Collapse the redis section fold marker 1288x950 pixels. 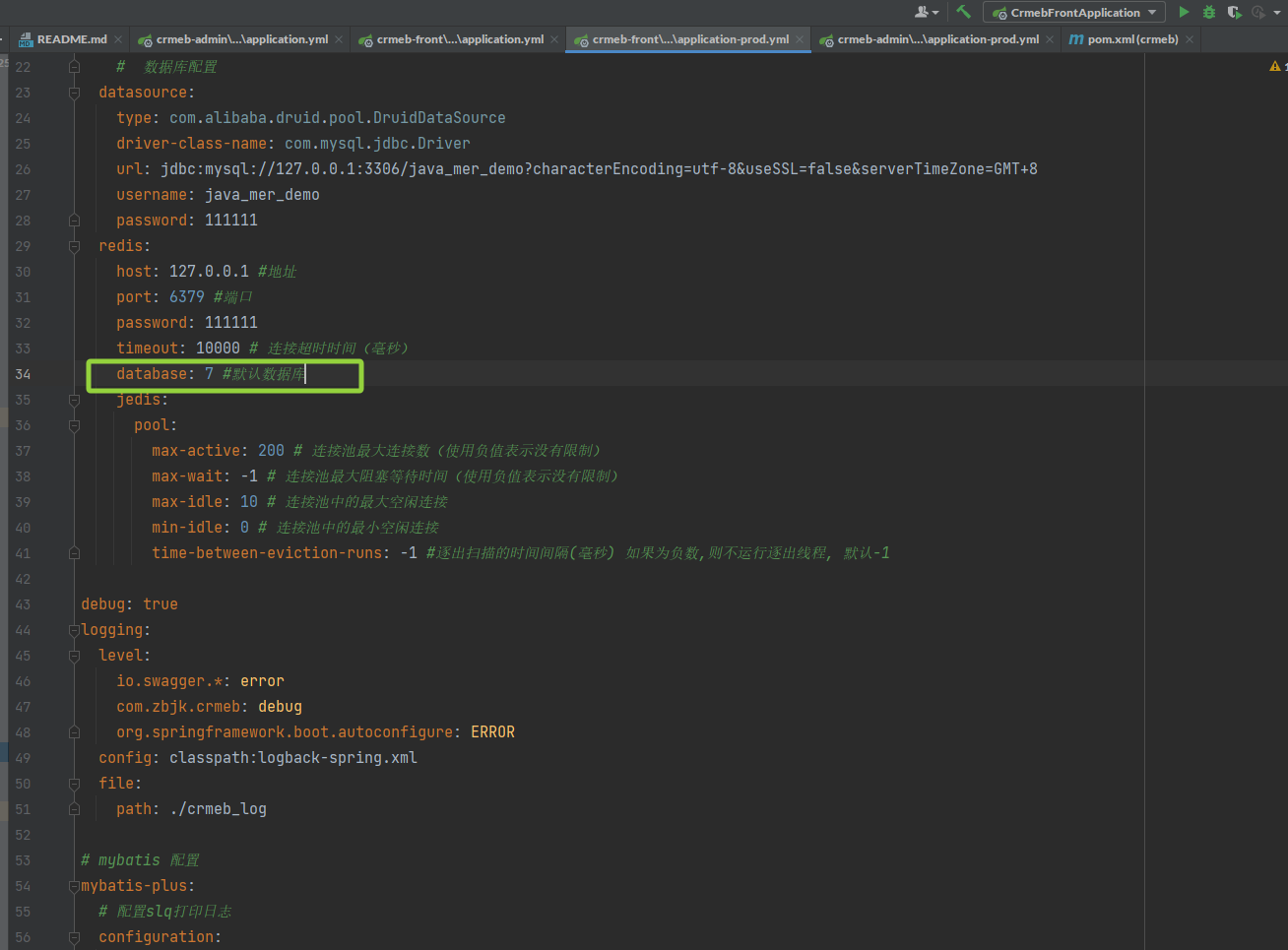74,246
